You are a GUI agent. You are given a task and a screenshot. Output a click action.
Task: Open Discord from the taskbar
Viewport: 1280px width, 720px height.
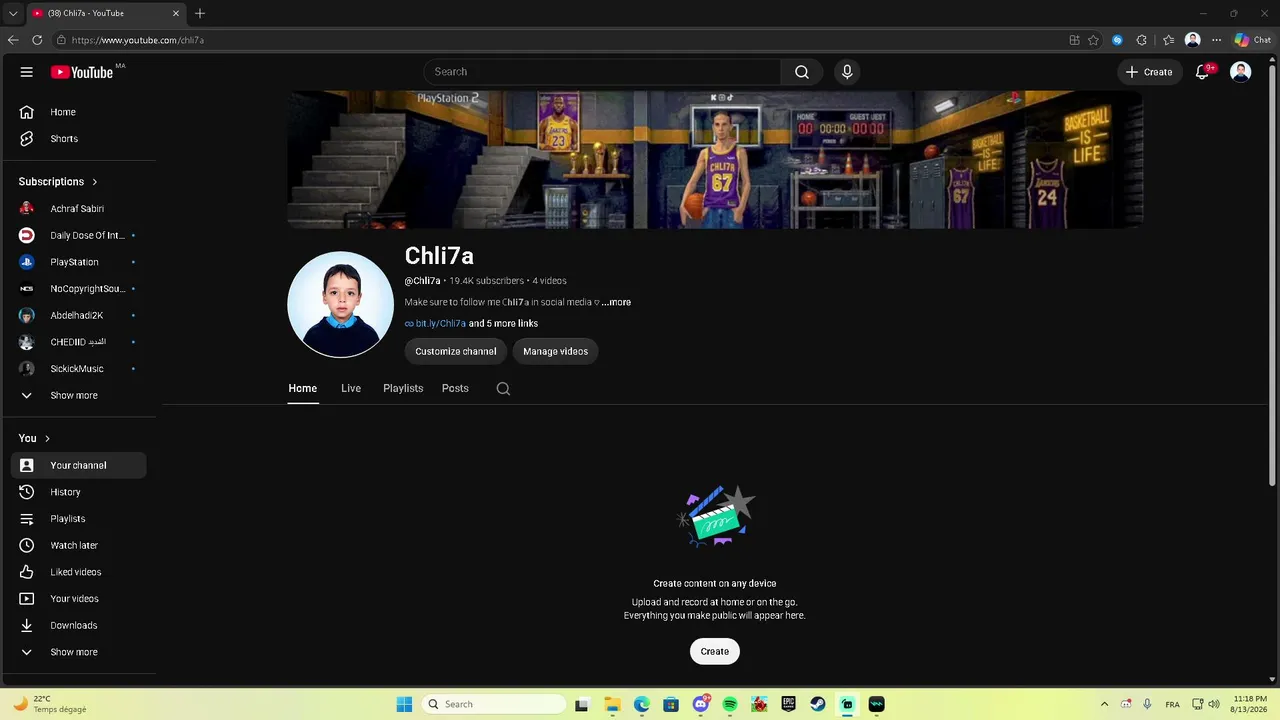[701, 704]
